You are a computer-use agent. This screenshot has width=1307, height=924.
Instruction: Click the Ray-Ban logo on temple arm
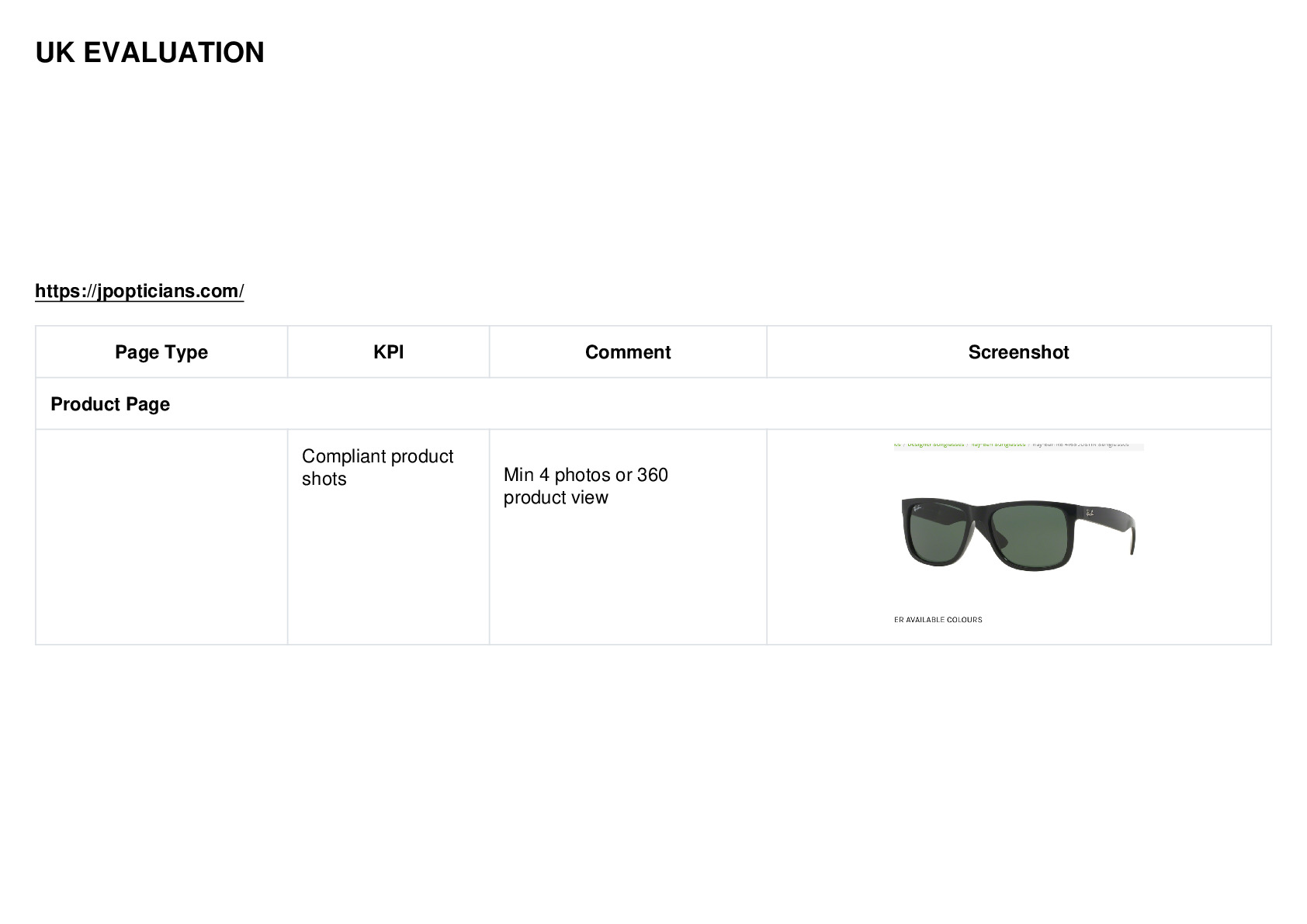click(1090, 513)
